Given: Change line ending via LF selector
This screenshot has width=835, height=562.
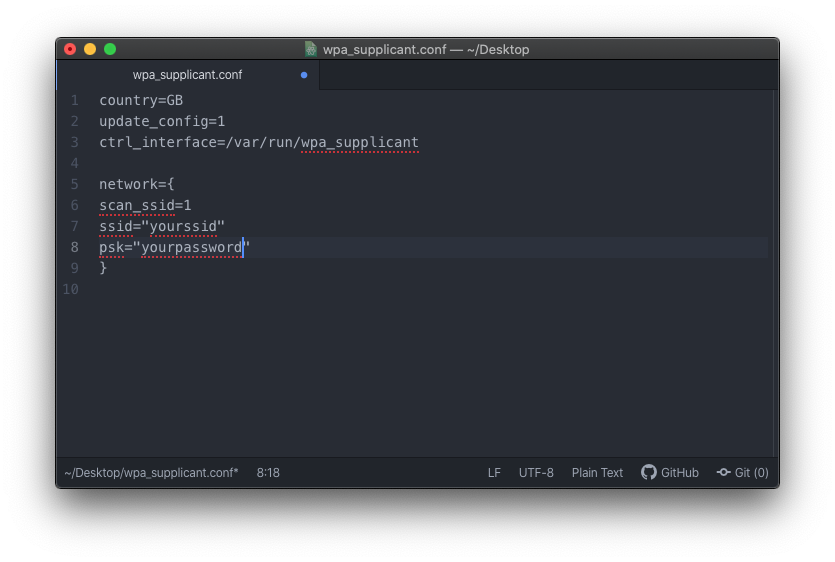Looking at the screenshot, I should pos(494,473).
